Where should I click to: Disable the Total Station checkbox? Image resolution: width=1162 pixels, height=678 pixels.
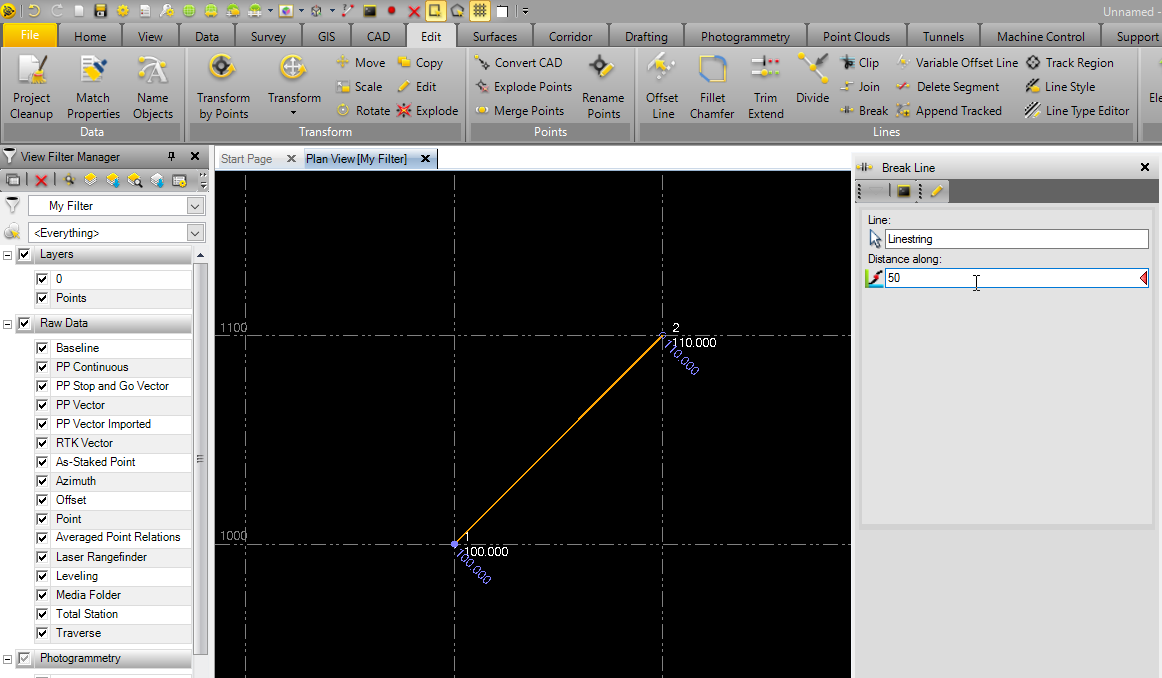[x=42, y=614]
